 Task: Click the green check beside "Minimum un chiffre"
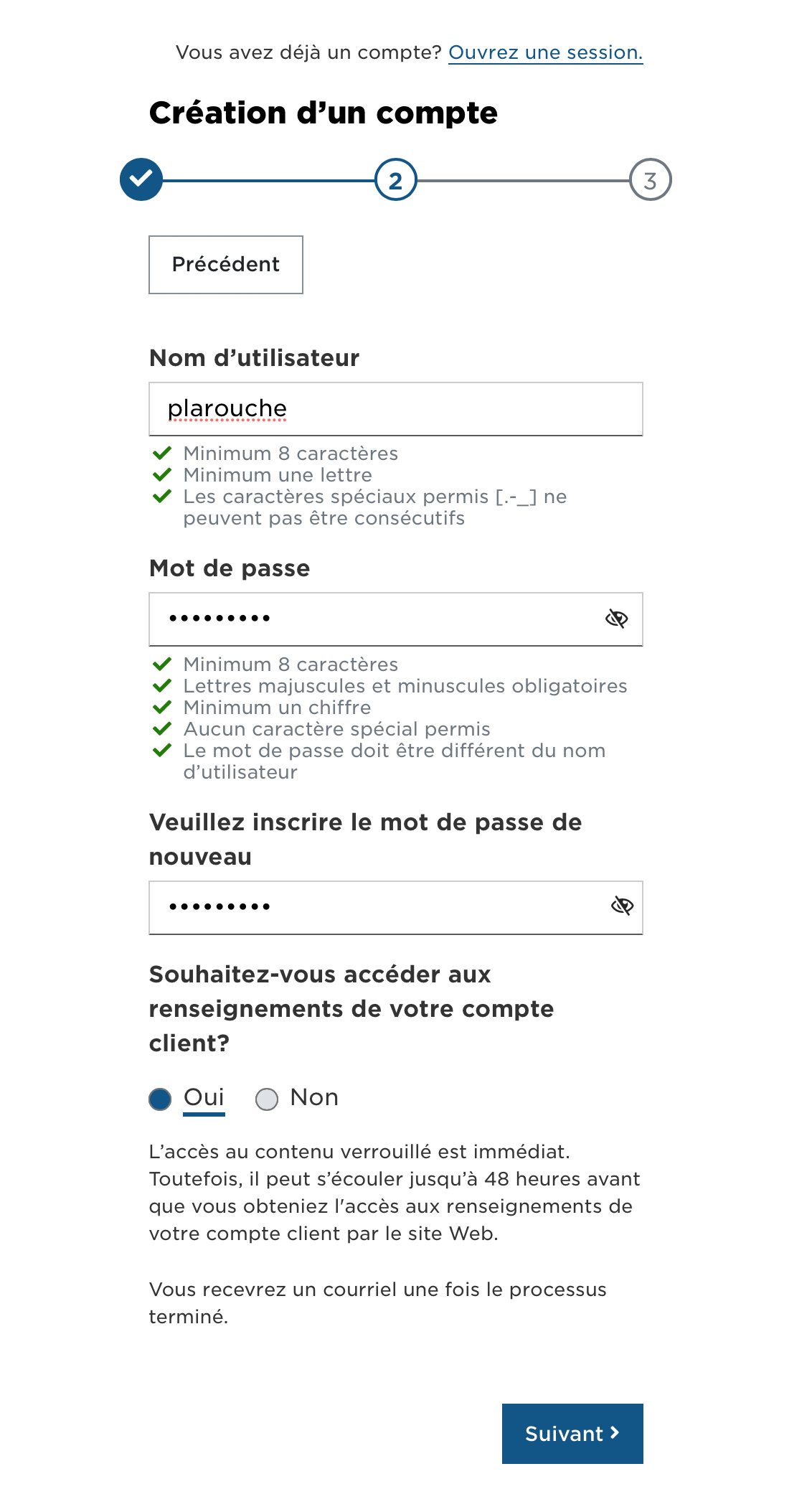point(162,708)
